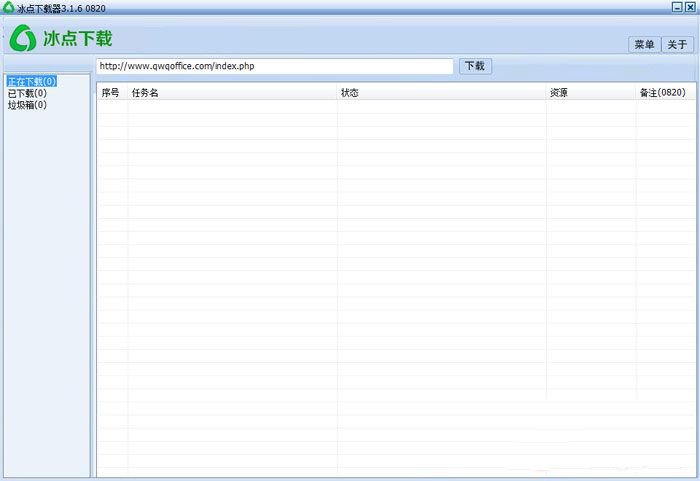Click the 状态 column header
Screen dimensions: 700x481
coord(442,92)
